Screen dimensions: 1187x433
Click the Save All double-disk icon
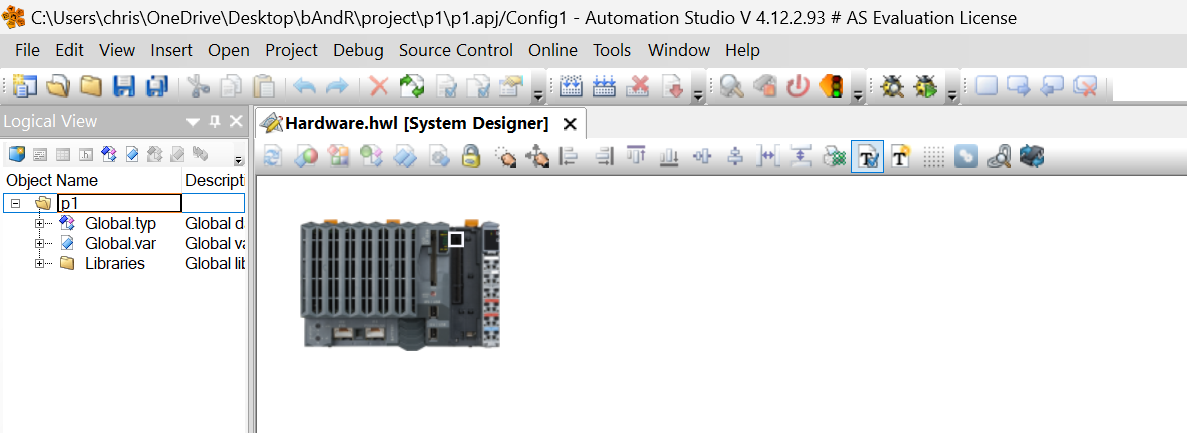click(x=157, y=86)
